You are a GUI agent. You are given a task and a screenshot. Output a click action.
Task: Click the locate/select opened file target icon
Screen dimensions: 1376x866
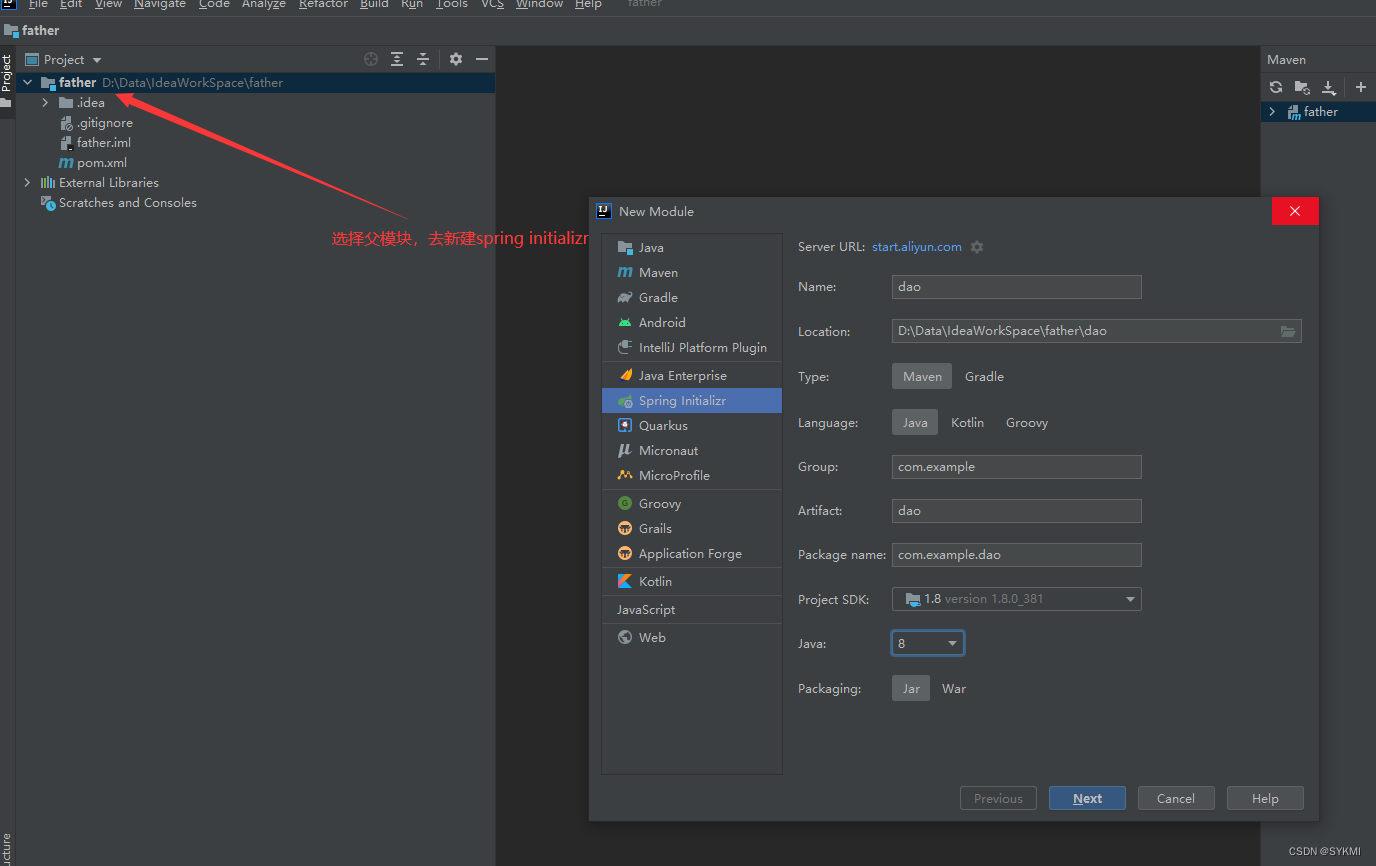point(371,59)
